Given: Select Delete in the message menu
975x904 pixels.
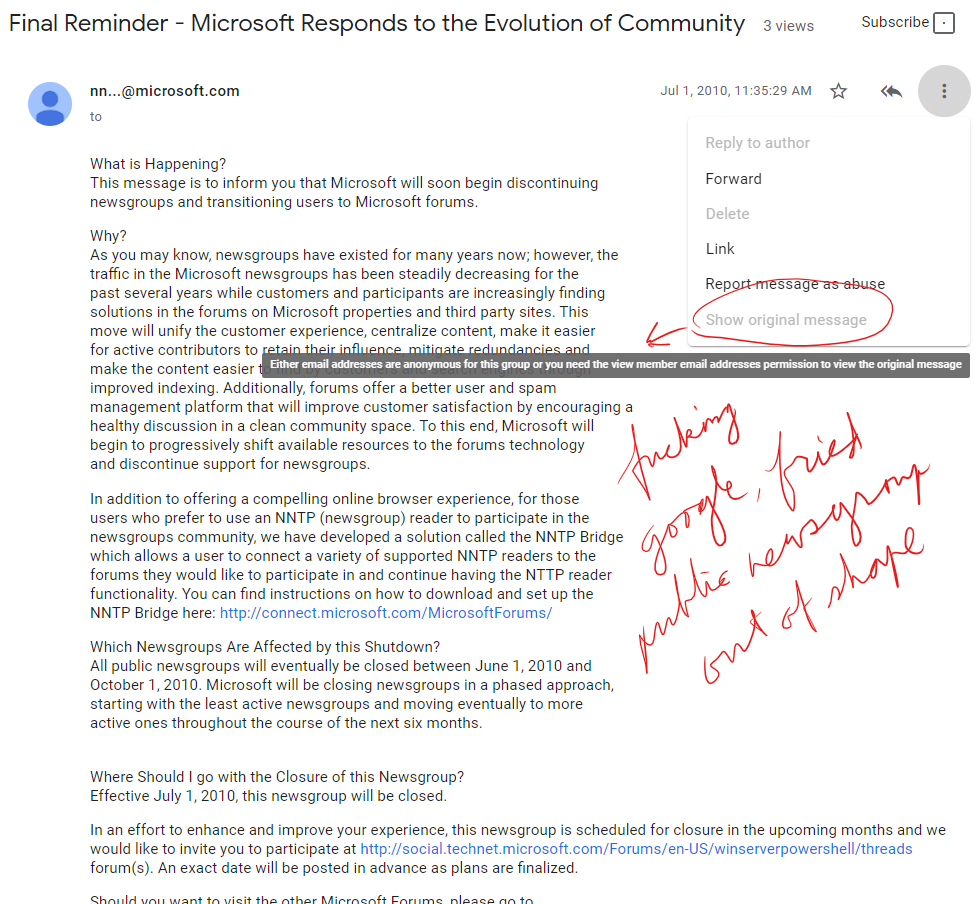Looking at the screenshot, I should coord(727,214).
